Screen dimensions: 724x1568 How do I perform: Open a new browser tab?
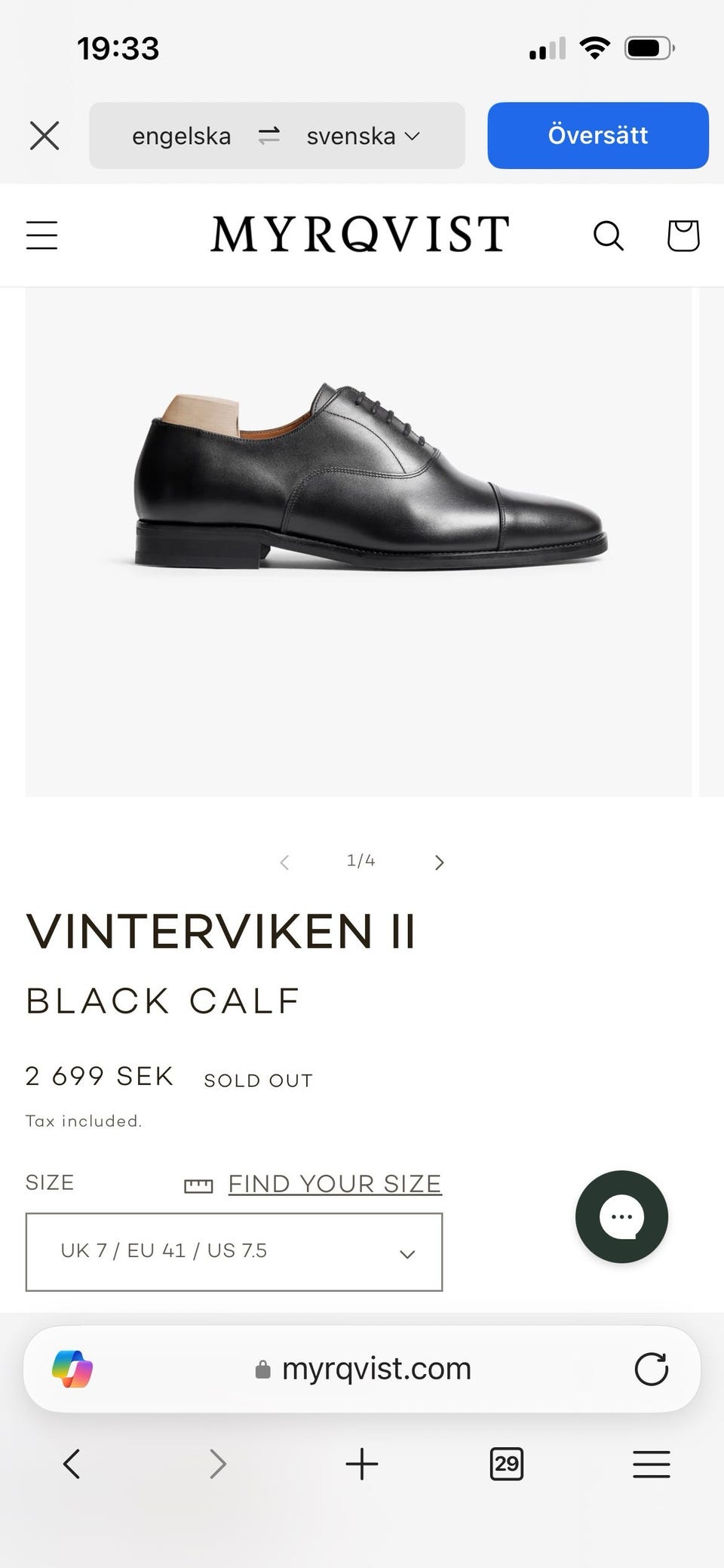coord(362,1464)
